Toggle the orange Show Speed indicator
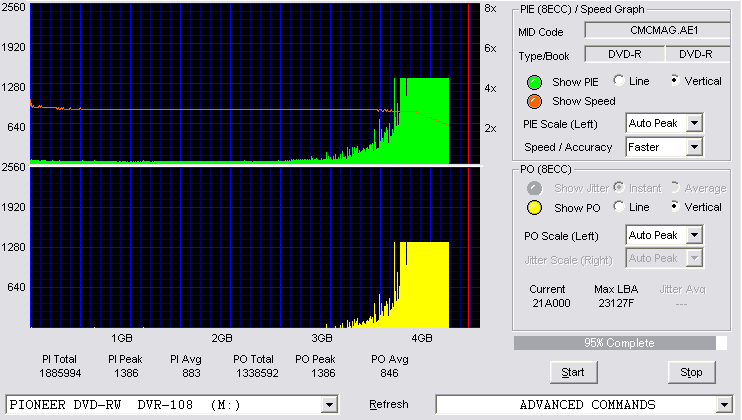Image resolution: width=742 pixels, height=420 pixels. 534,101
